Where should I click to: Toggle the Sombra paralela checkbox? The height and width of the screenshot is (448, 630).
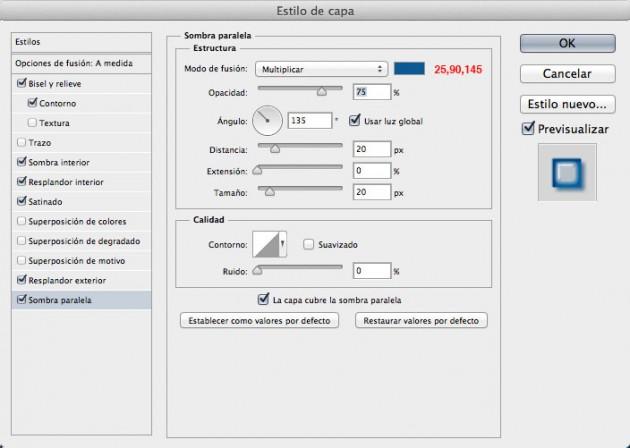point(22,300)
